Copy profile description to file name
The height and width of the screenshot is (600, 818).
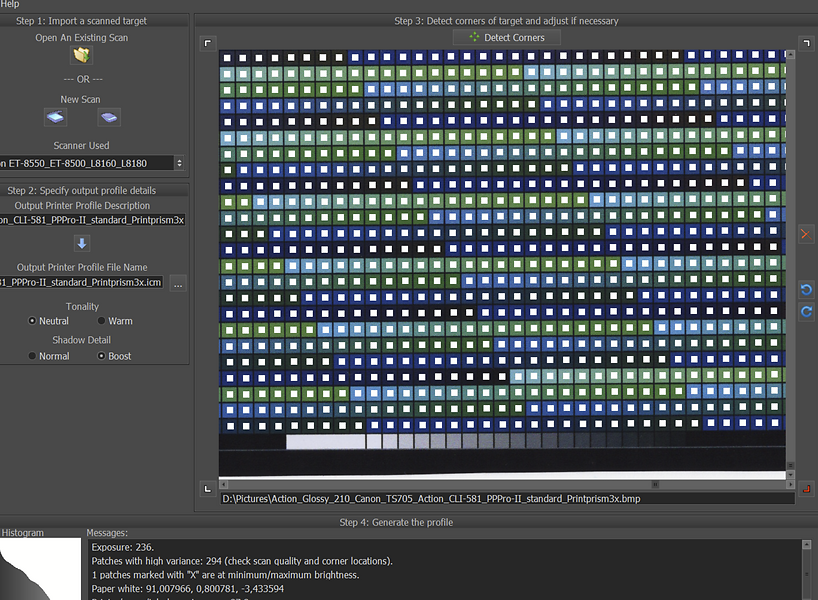[x=81, y=243]
